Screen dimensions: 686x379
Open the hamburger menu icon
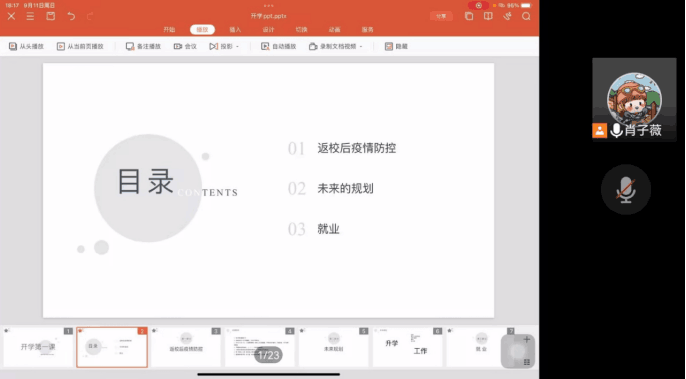tap(30, 16)
